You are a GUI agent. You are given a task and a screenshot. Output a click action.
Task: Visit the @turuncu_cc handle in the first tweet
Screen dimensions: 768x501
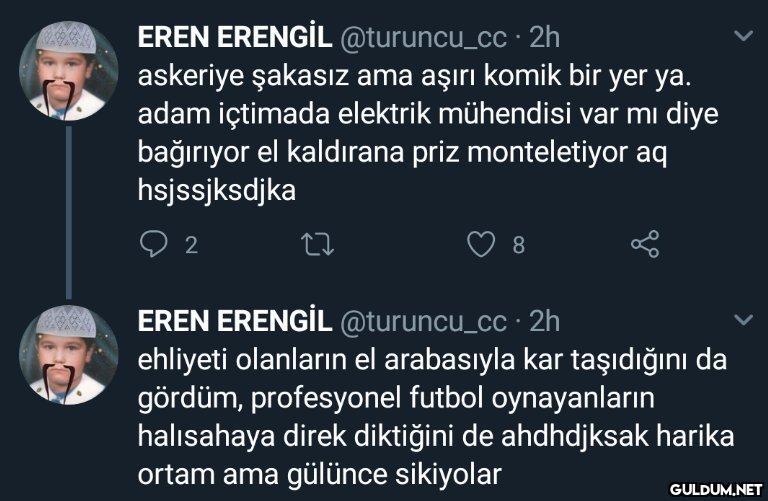point(424,37)
